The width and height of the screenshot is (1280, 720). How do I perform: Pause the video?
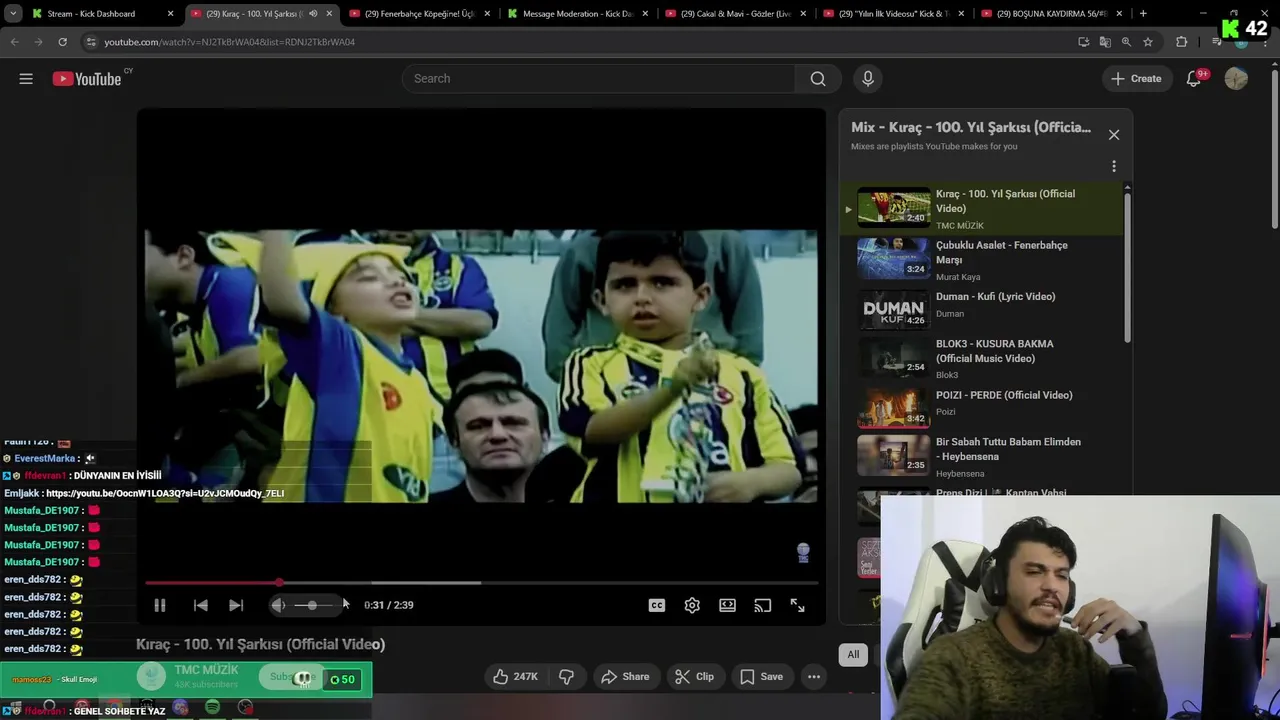tap(160, 605)
